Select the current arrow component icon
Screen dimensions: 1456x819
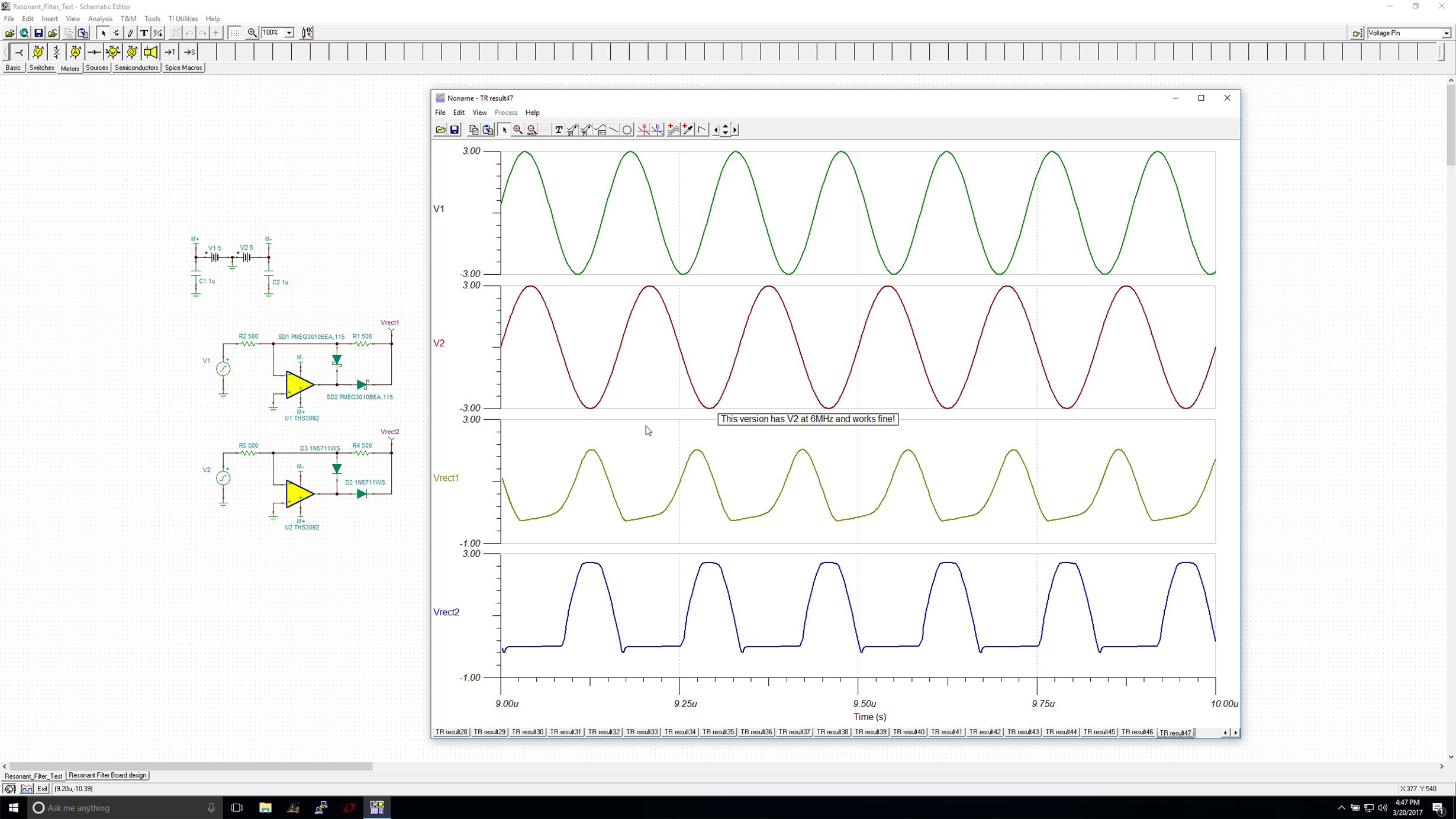(94, 52)
